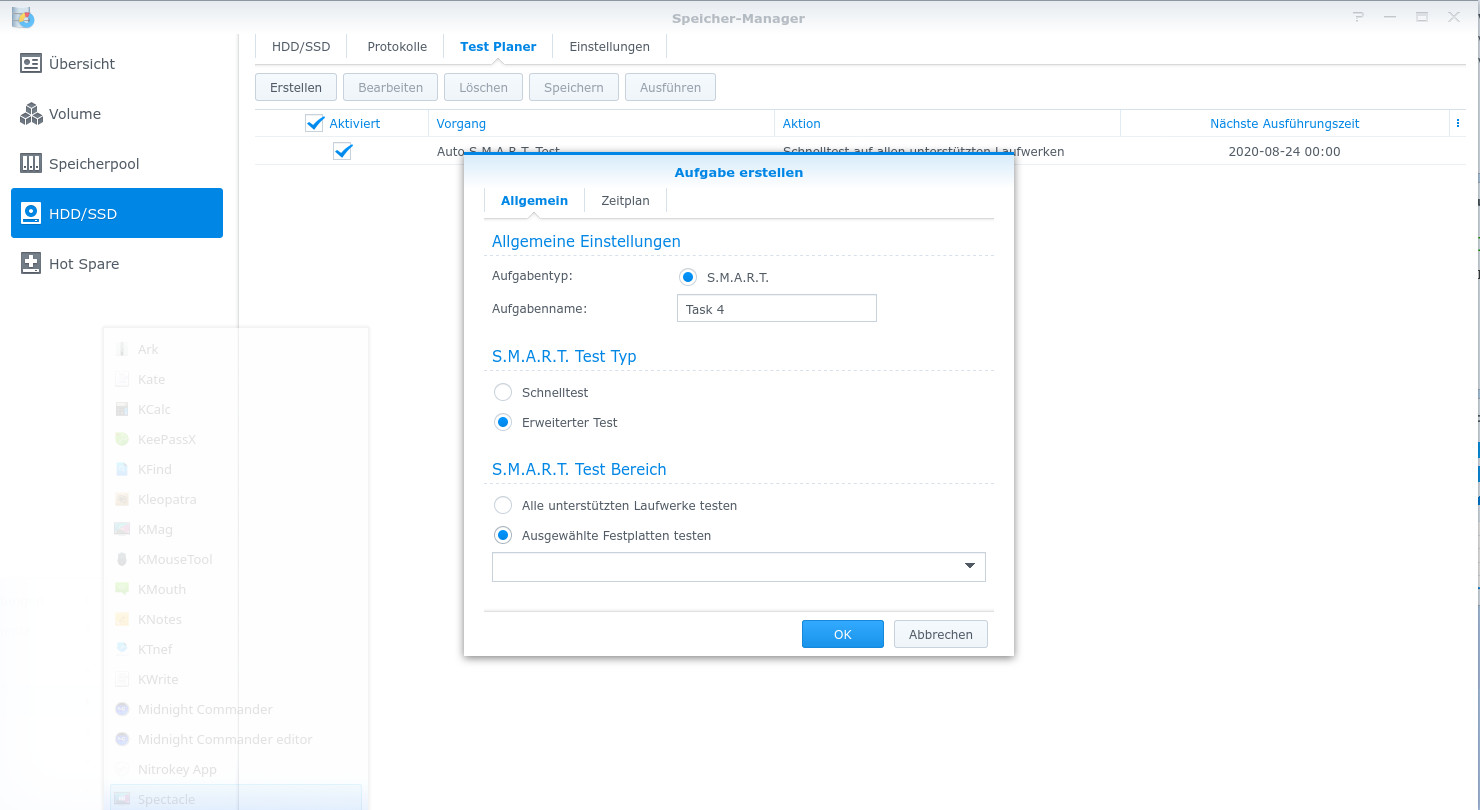Open the Allgemein dialog tab
The image size is (1480, 810).
534,201
